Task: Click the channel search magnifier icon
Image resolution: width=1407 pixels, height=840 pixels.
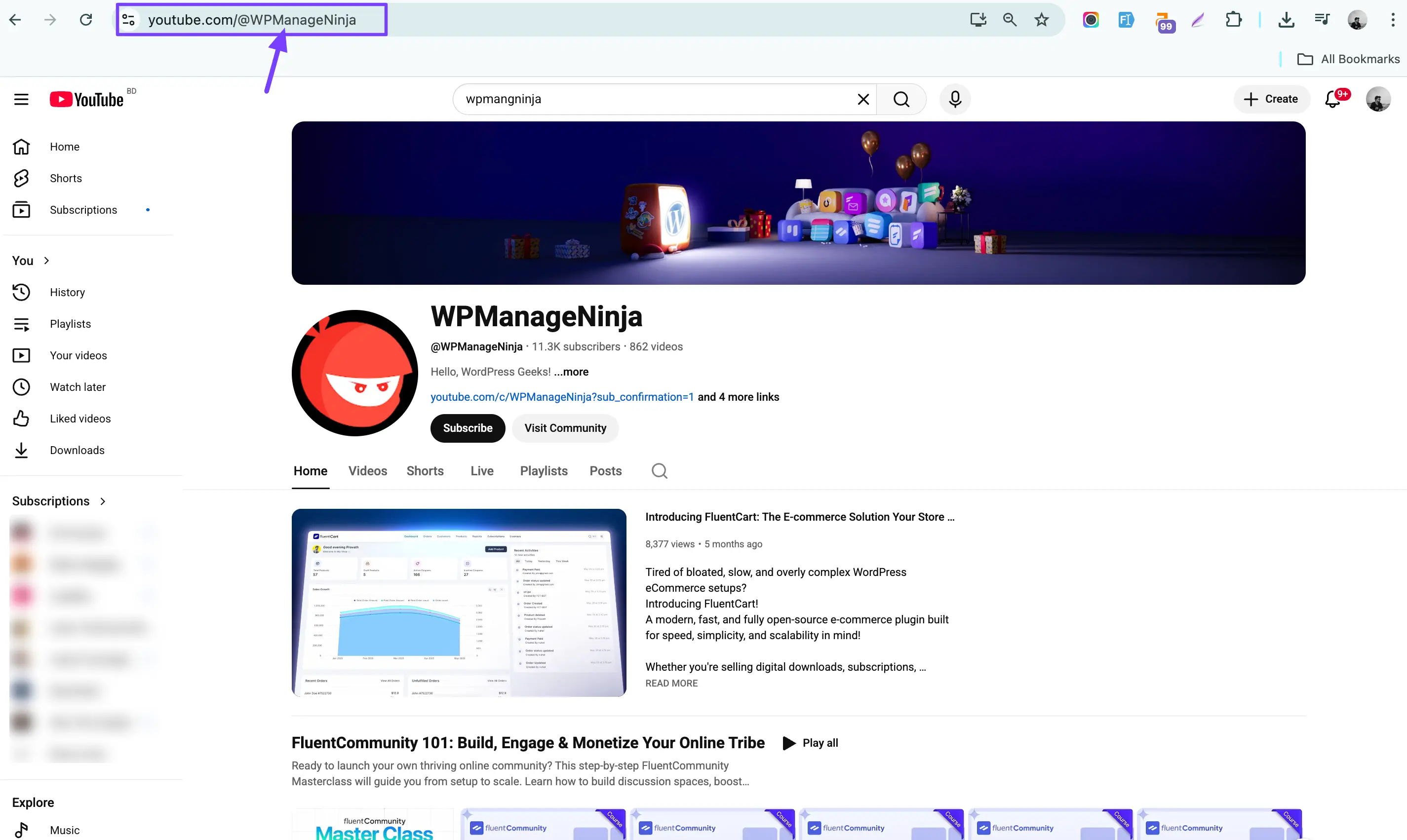Action: pyautogui.click(x=659, y=470)
